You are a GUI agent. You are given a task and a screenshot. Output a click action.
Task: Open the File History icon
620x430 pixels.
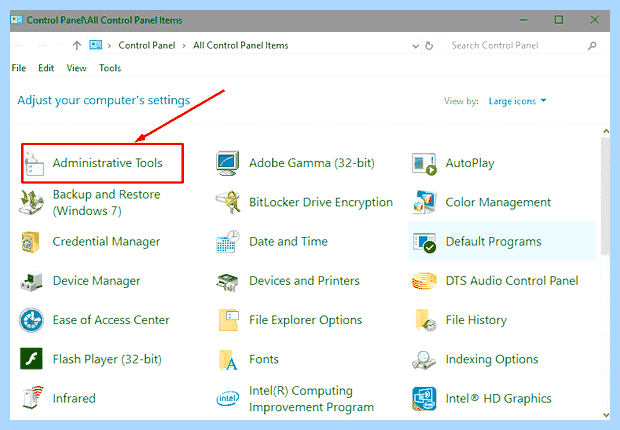pyautogui.click(x=425, y=320)
